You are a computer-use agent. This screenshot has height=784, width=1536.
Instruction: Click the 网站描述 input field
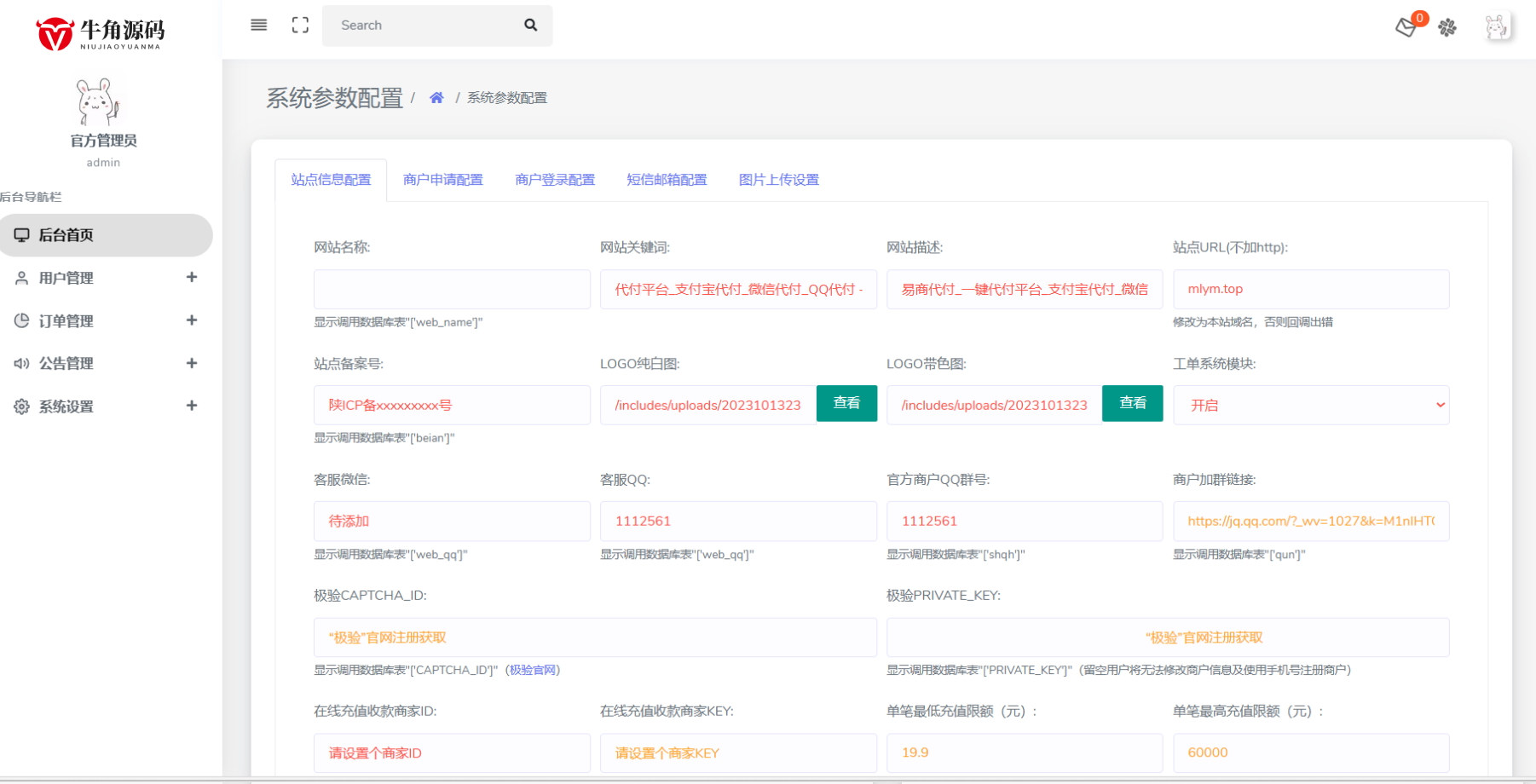(x=1025, y=290)
